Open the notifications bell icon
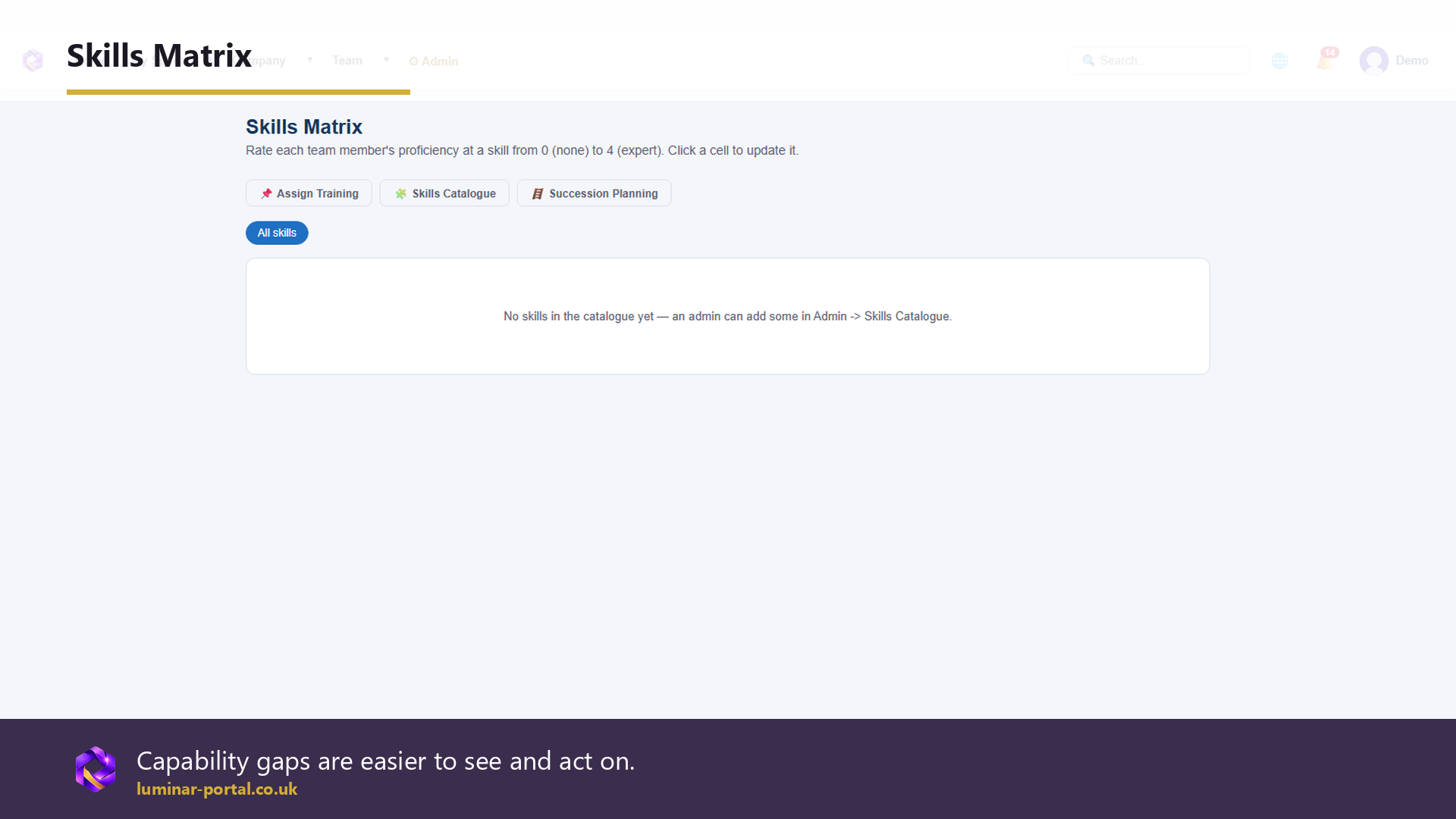This screenshot has width=1456, height=819. [1326, 60]
